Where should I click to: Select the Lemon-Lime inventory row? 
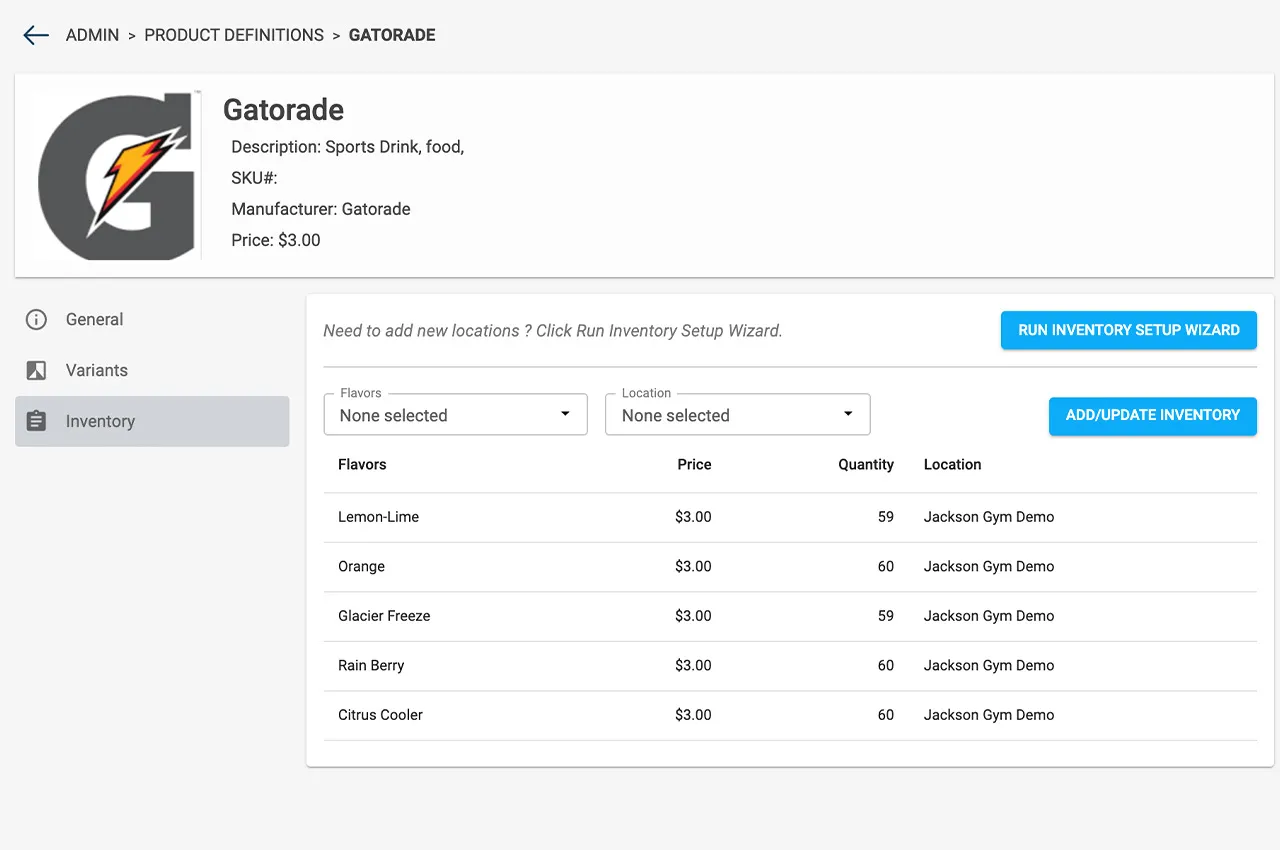tap(700, 517)
